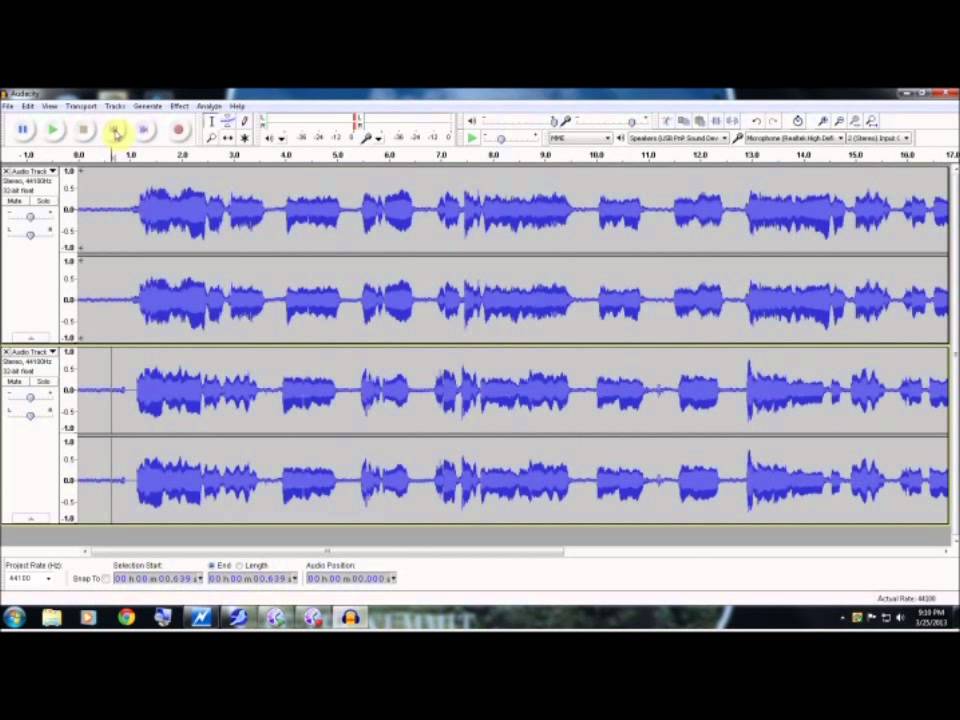Select the Length radio button
The height and width of the screenshot is (720, 960).
click(x=239, y=566)
